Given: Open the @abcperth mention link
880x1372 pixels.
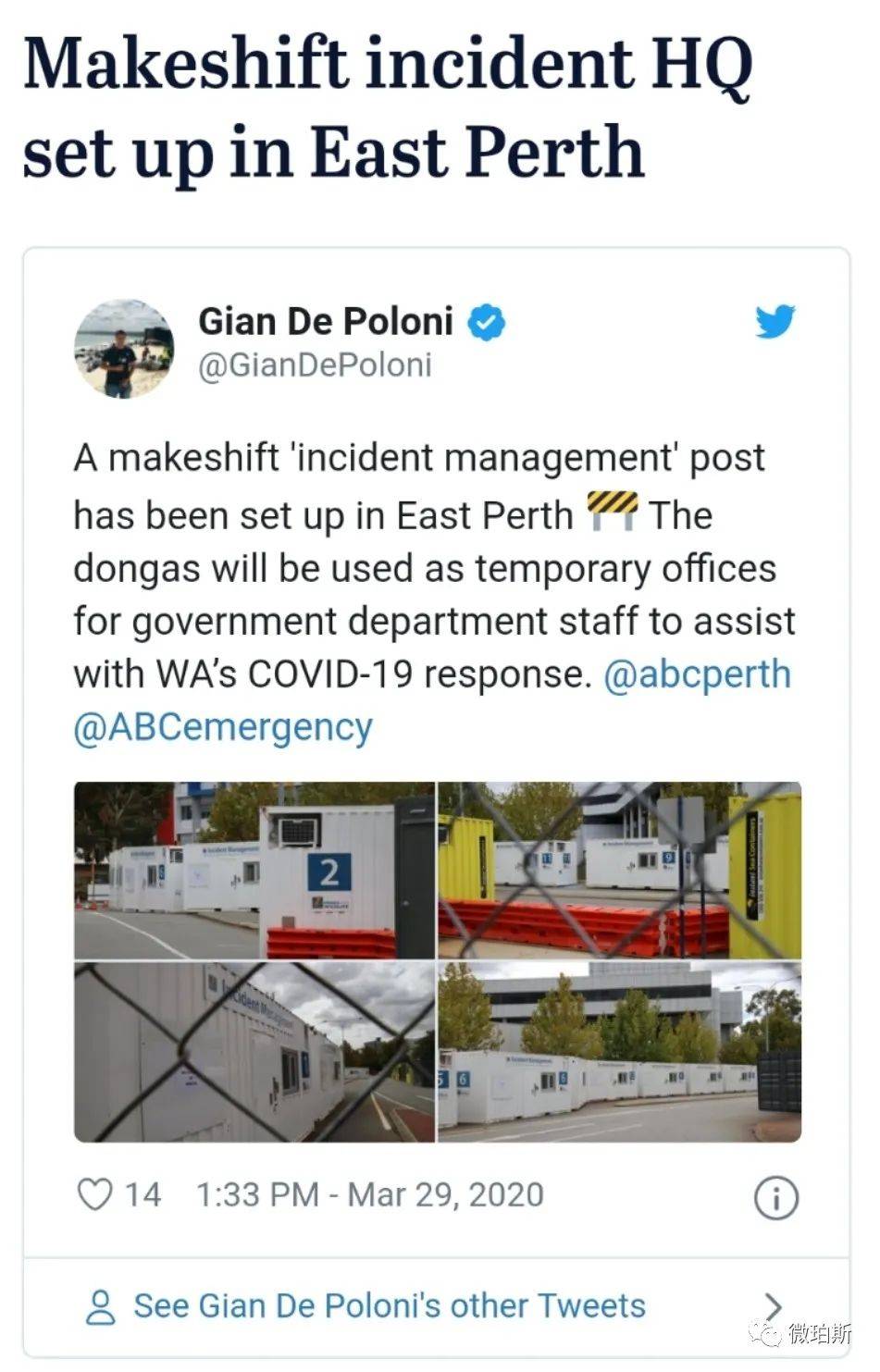Looking at the screenshot, I should (697, 674).
